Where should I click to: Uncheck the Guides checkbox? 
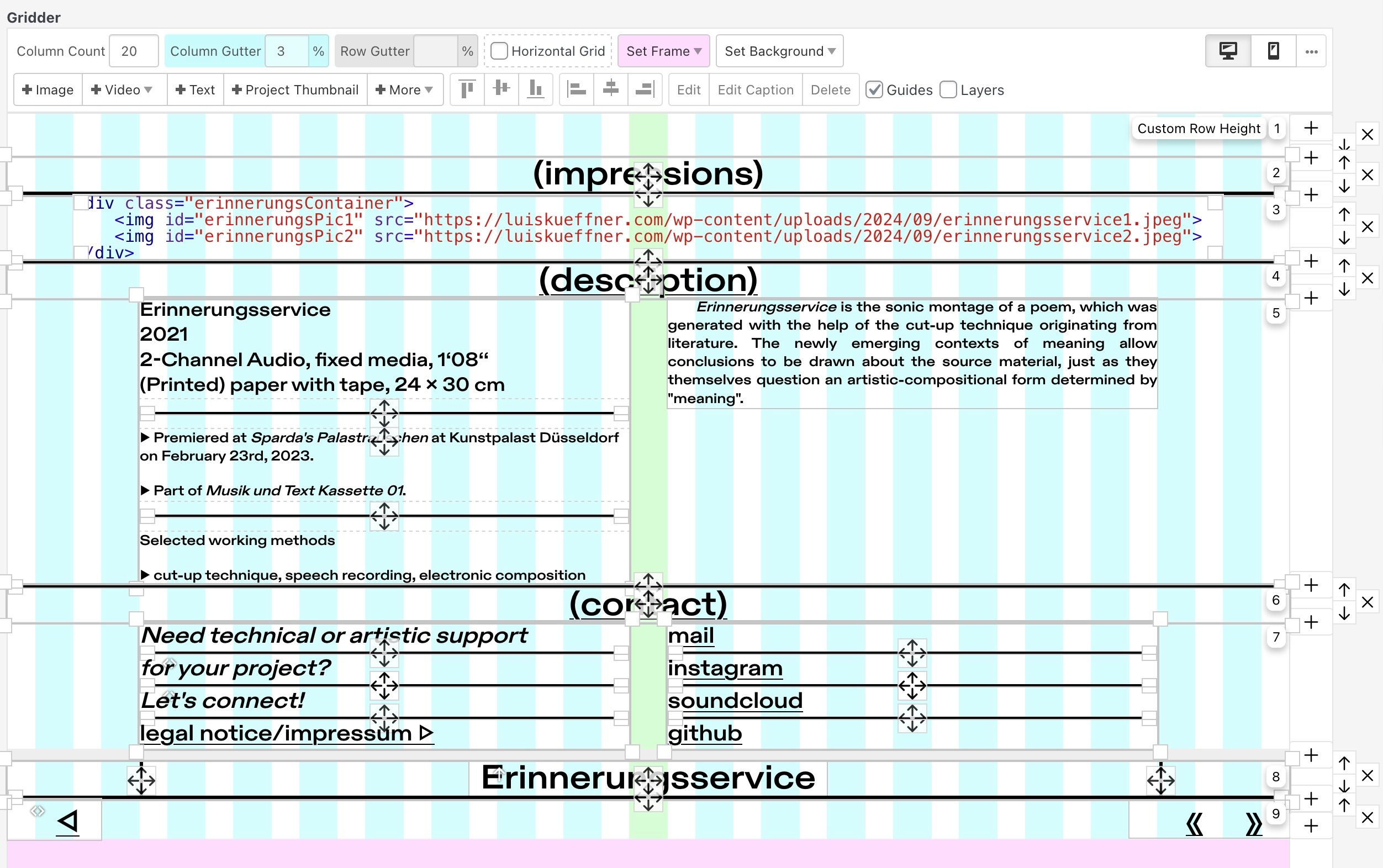point(874,90)
